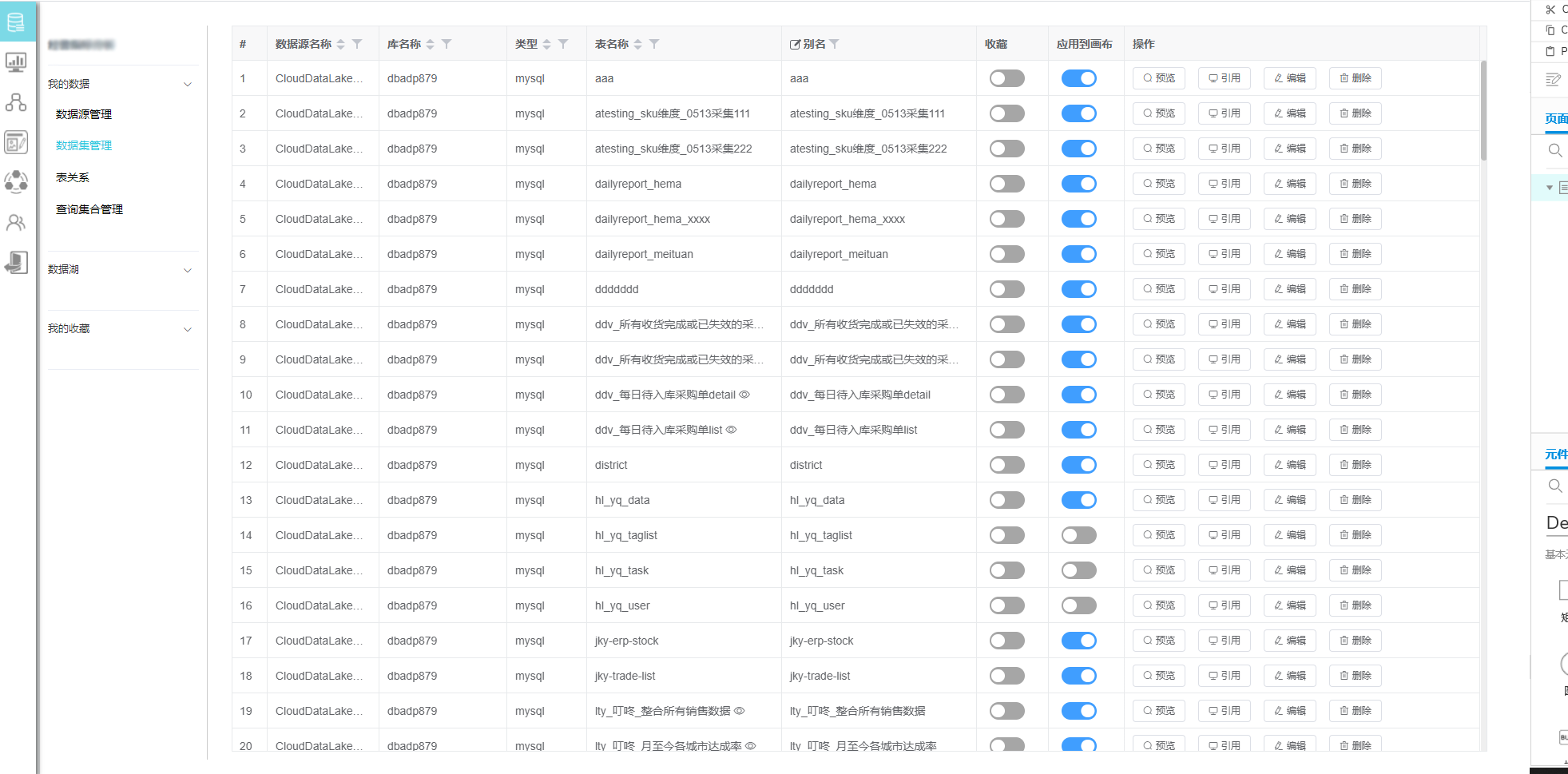Click 预览 button for dailyreport_hema row

[x=1158, y=184]
